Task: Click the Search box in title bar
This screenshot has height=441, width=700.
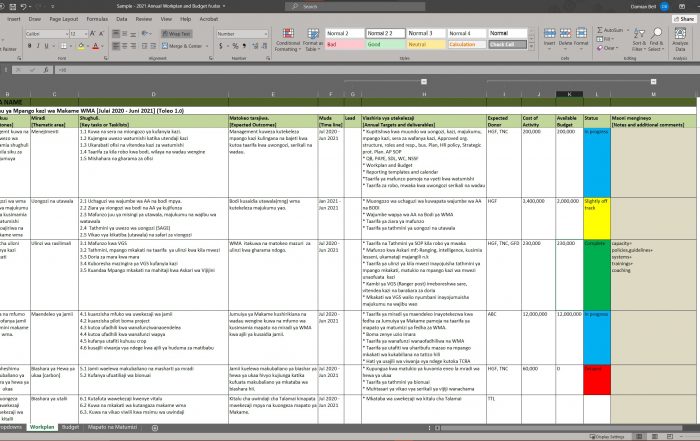Action: coord(355,7)
